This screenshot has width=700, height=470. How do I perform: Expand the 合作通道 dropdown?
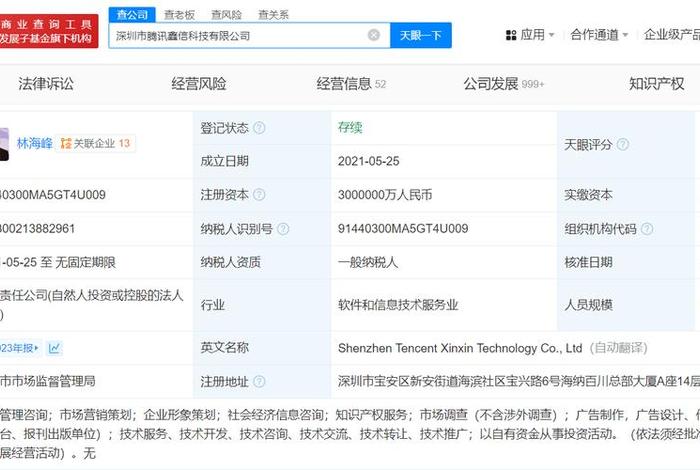click(599, 34)
